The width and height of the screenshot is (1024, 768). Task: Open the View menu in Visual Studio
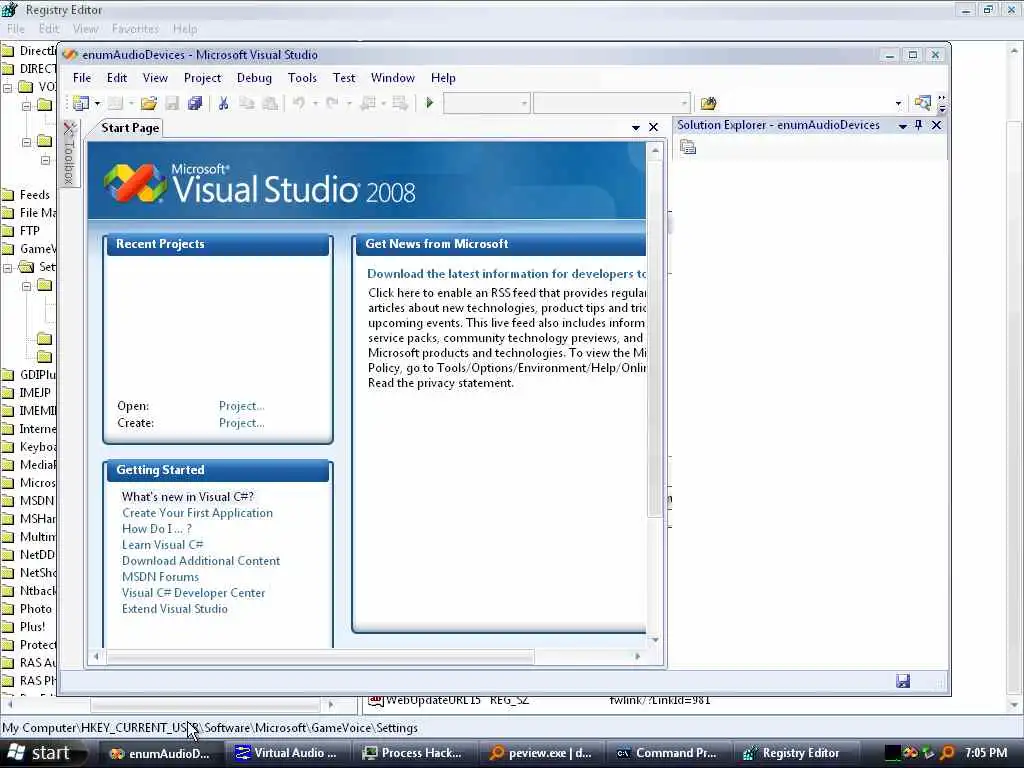click(x=155, y=78)
